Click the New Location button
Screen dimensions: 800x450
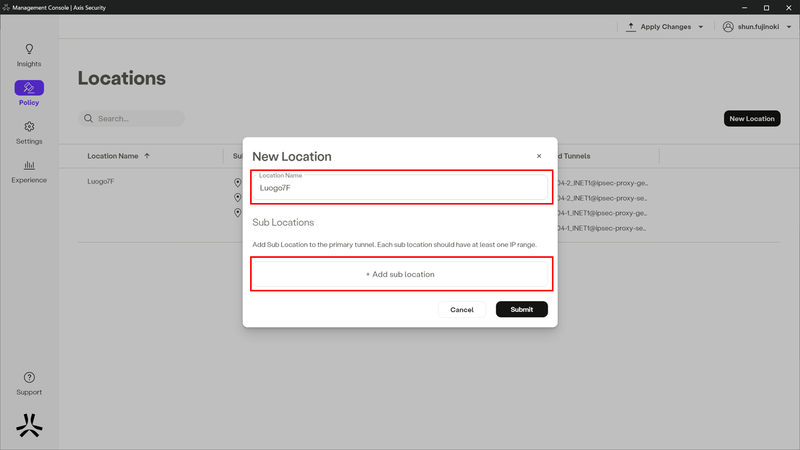(751, 118)
